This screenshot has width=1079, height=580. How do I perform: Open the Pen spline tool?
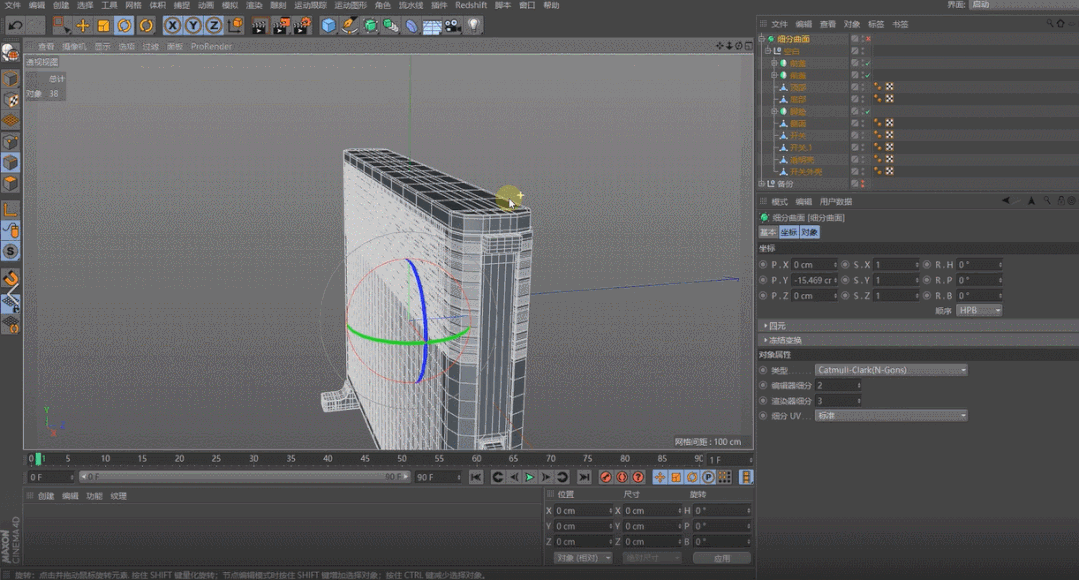click(349, 25)
